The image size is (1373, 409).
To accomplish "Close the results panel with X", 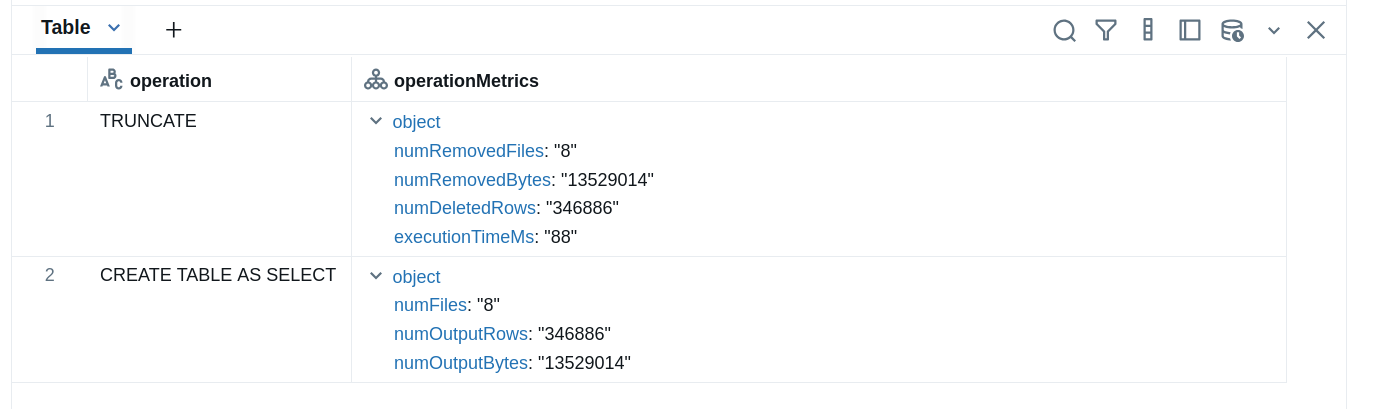I will point(1315,30).
